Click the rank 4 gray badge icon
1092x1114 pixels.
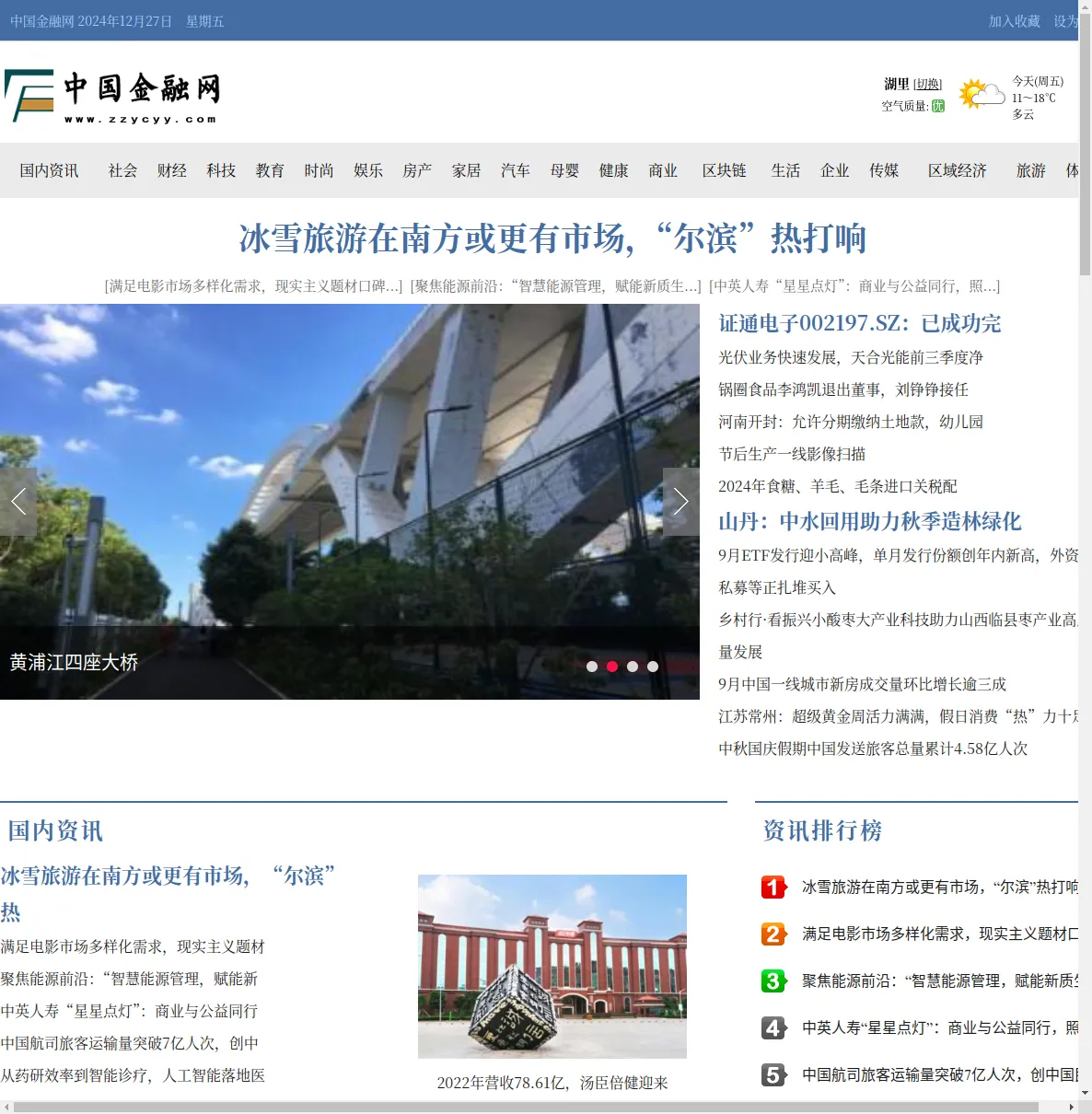773,1027
